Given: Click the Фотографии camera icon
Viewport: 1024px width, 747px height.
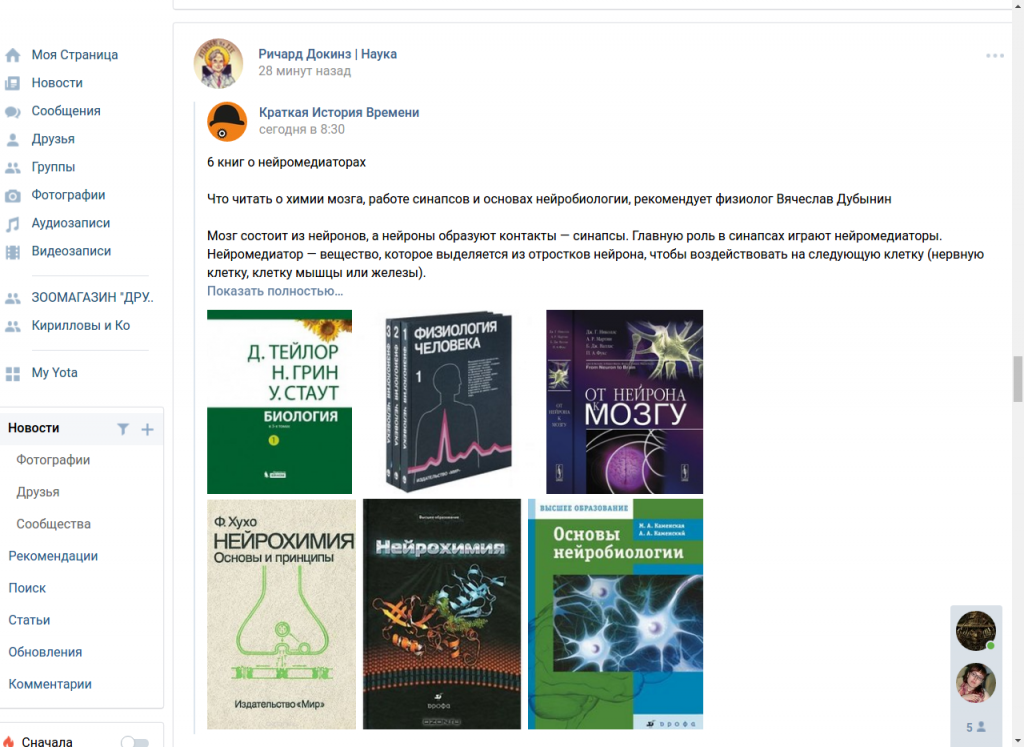Looking at the screenshot, I should pyautogui.click(x=12, y=196).
